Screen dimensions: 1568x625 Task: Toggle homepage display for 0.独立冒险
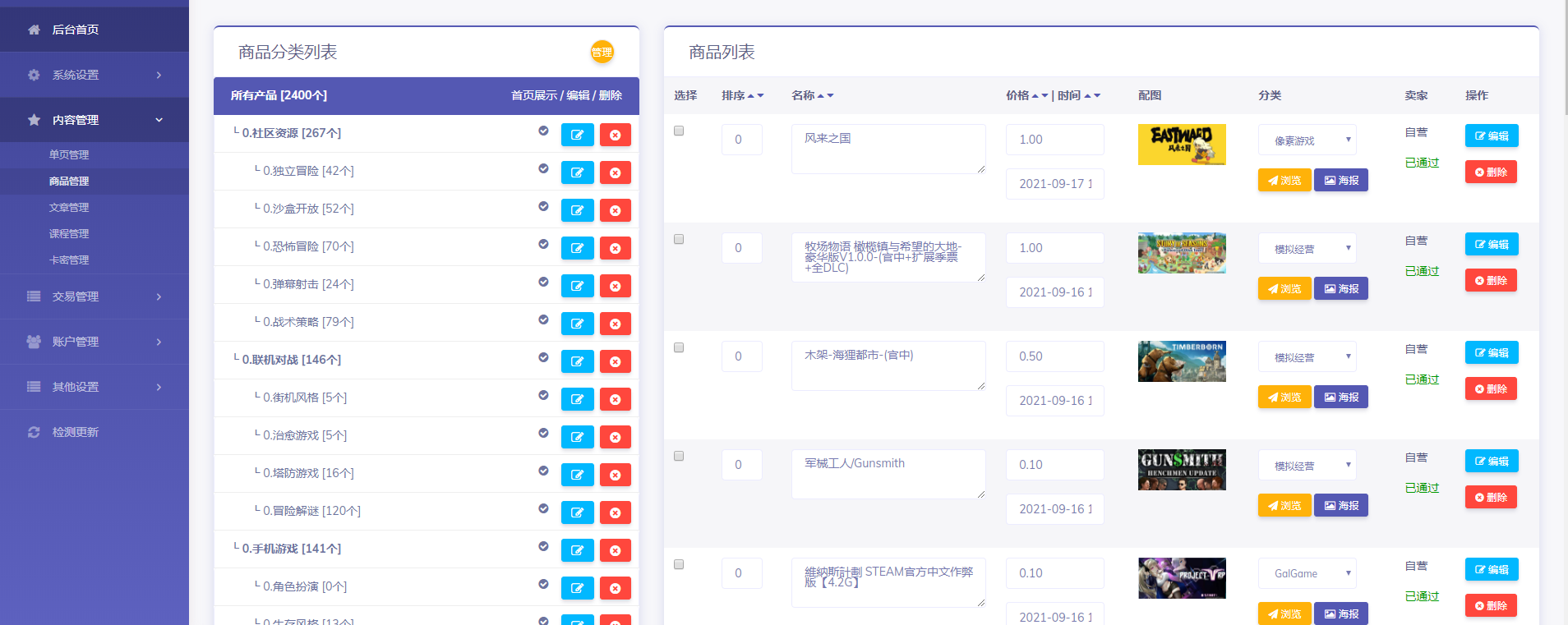[543, 168]
